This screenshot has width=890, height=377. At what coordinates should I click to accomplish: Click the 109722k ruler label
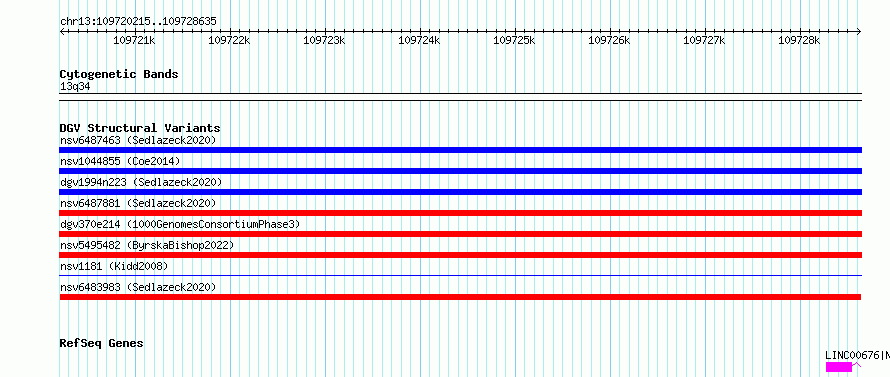pos(229,40)
